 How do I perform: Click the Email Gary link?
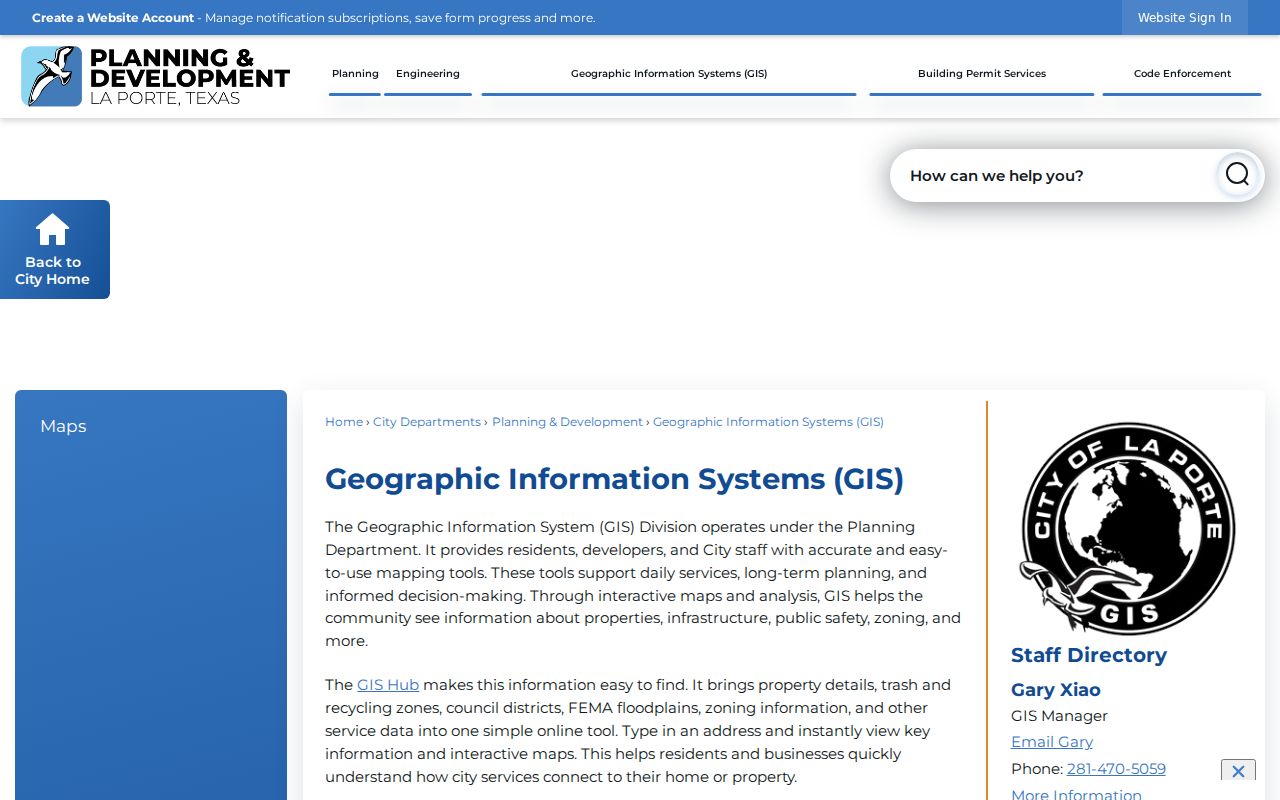point(1051,742)
